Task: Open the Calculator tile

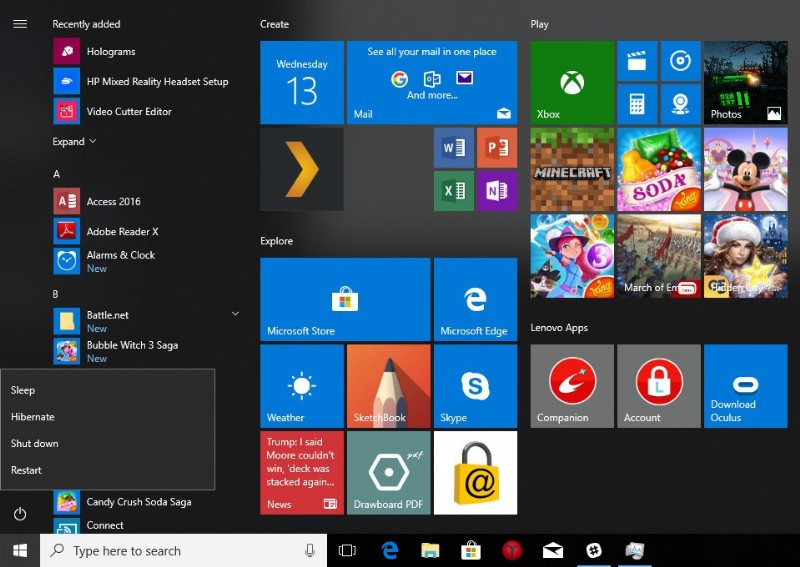Action: coord(637,104)
